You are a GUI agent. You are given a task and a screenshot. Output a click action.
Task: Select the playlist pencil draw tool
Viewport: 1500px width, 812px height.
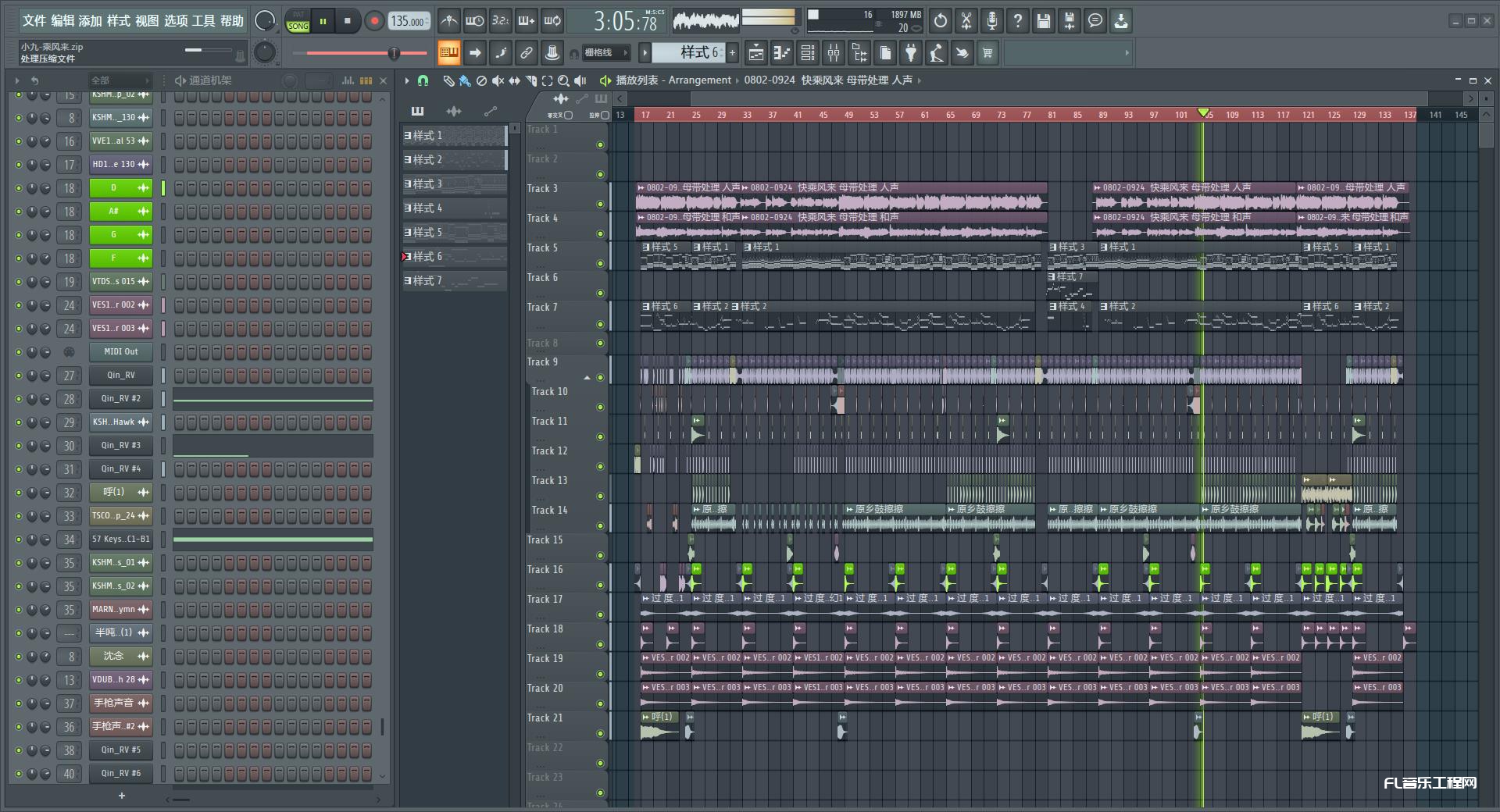pyautogui.click(x=448, y=80)
